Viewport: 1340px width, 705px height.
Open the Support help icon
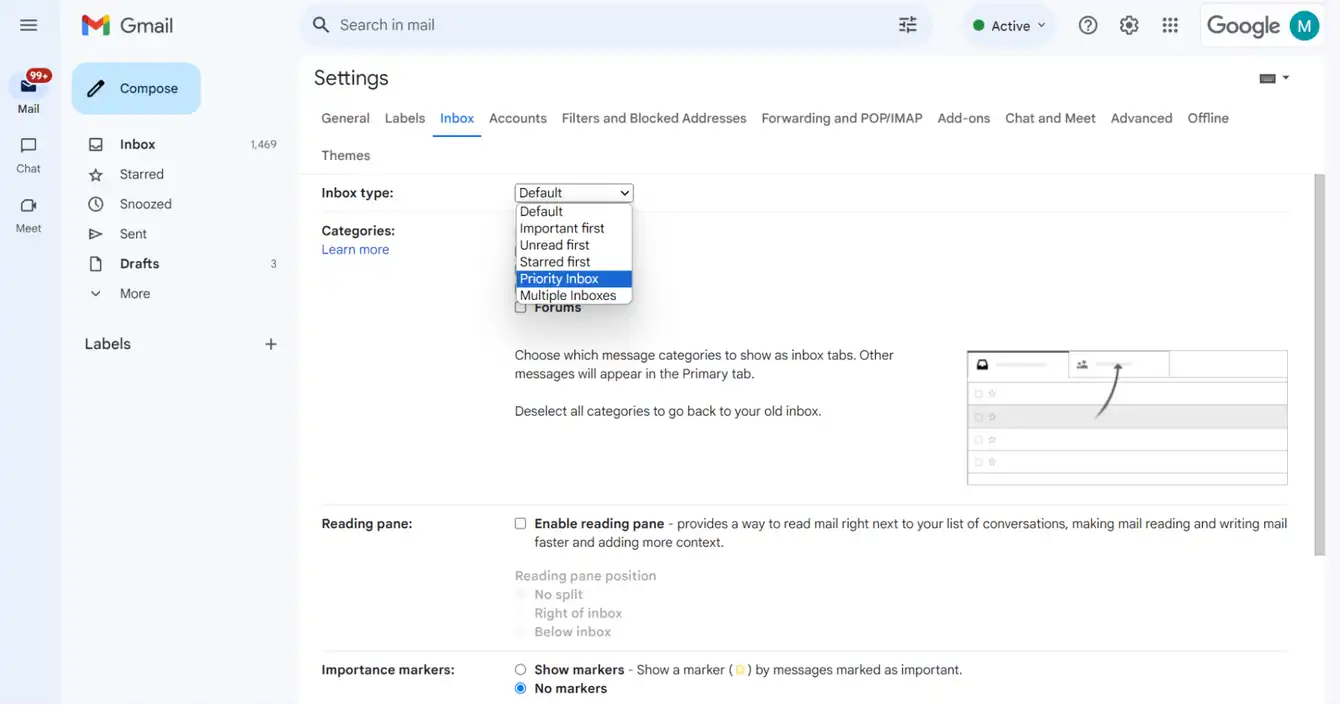point(1088,26)
